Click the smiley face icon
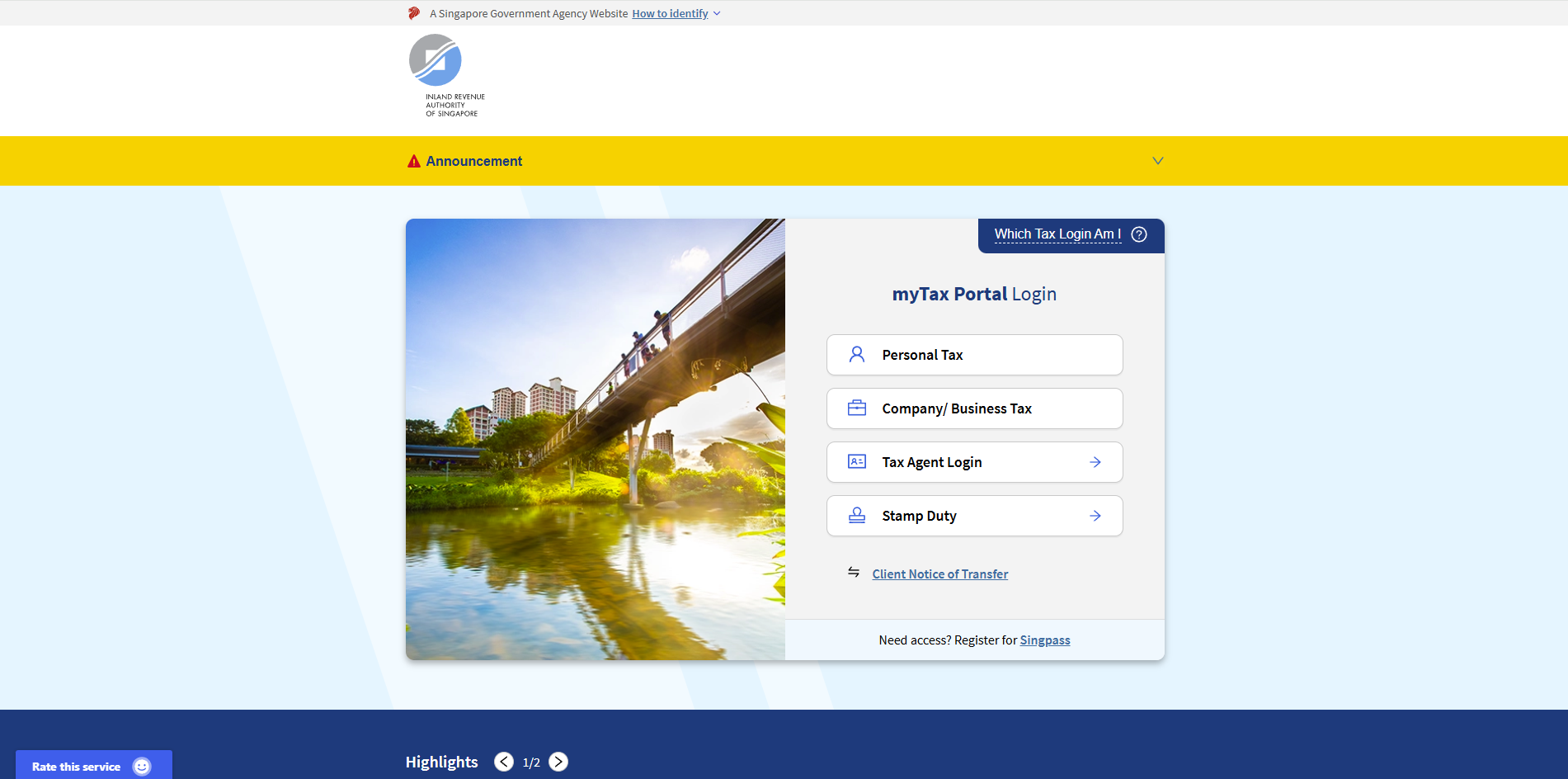 [142, 767]
